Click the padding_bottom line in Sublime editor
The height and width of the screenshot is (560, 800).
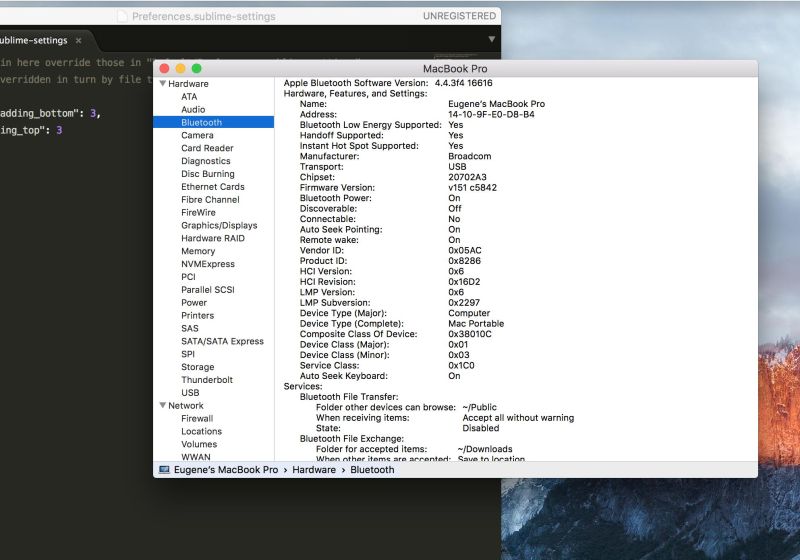click(51, 113)
